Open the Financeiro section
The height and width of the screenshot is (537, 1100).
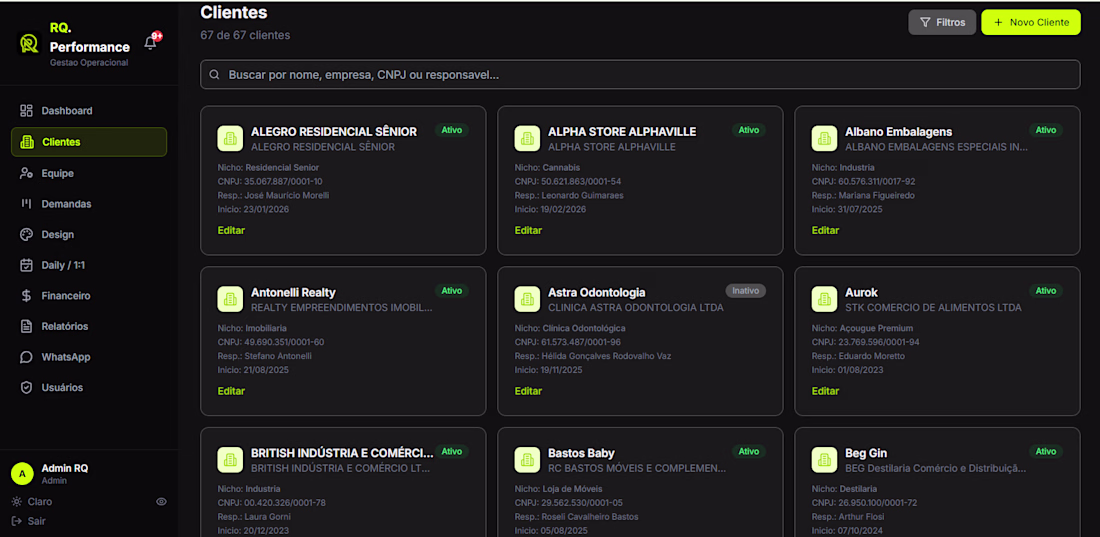(x=65, y=296)
